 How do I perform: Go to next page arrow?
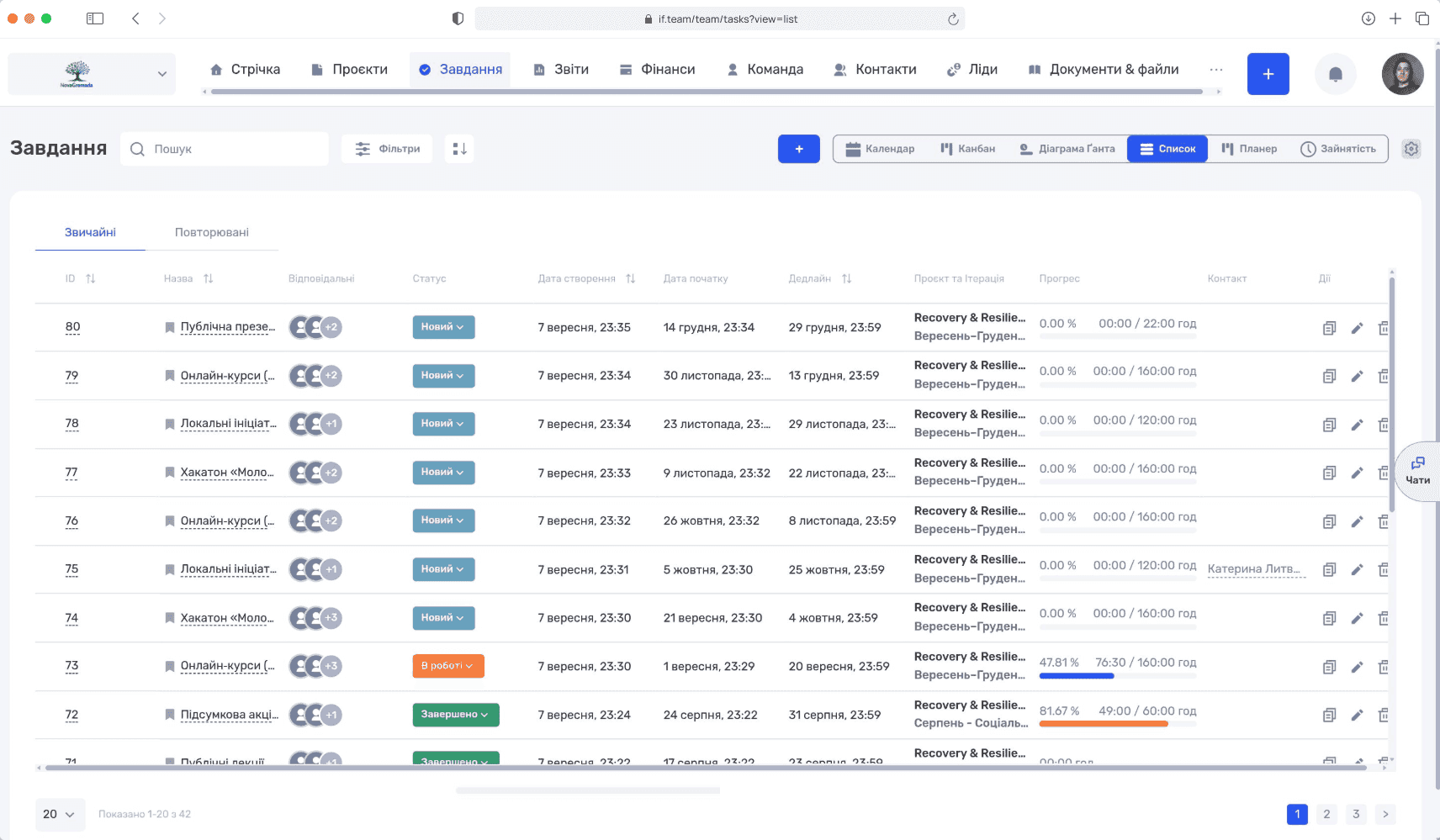pos(1385,814)
